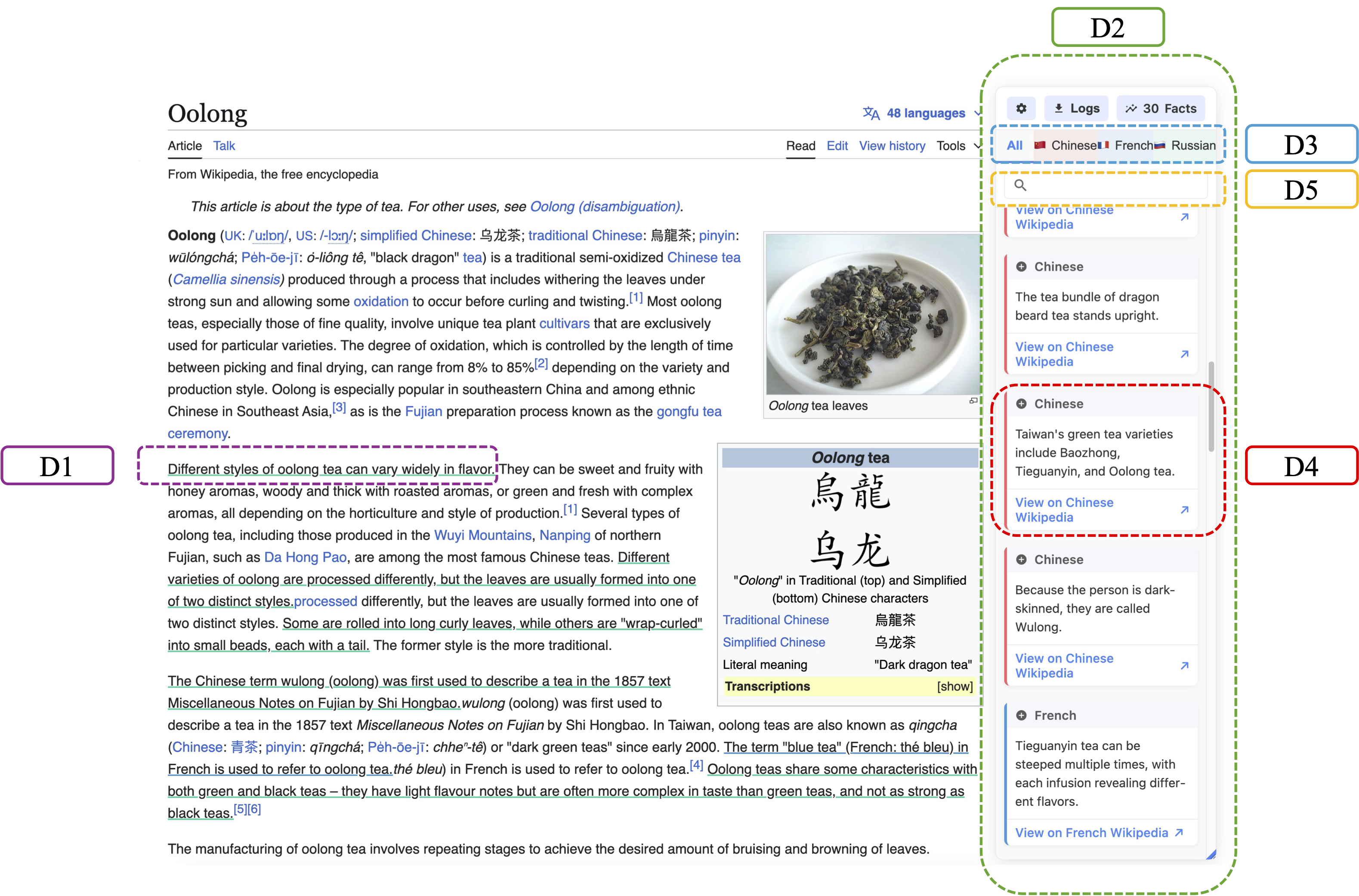The height and width of the screenshot is (896, 1359).
Task: Click the Logs download button
Action: (1076, 108)
